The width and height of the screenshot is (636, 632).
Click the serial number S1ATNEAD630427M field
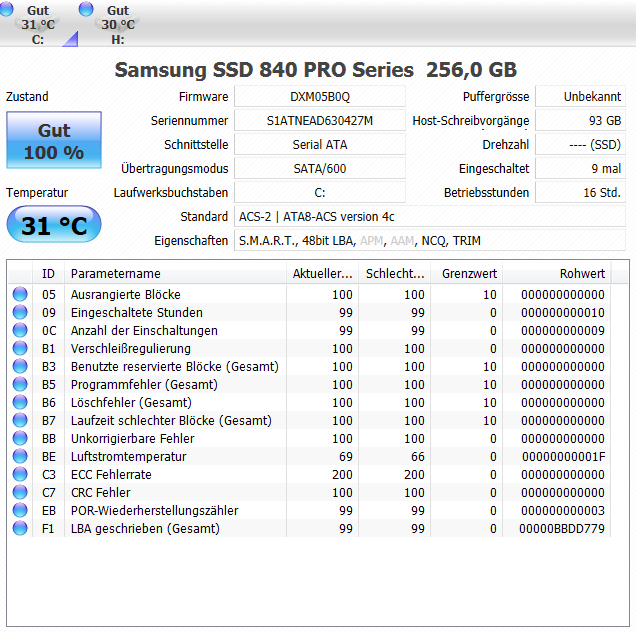click(320, 120)
